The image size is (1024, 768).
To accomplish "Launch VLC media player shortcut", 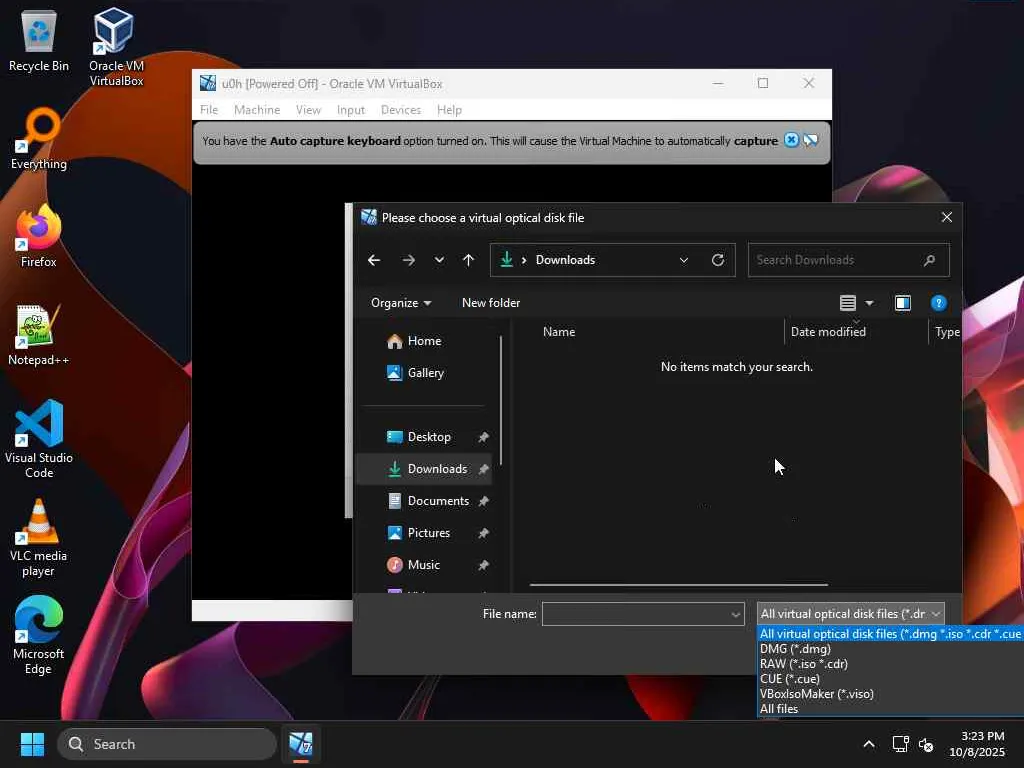I will pyautogui.click(x=39, y=538).
